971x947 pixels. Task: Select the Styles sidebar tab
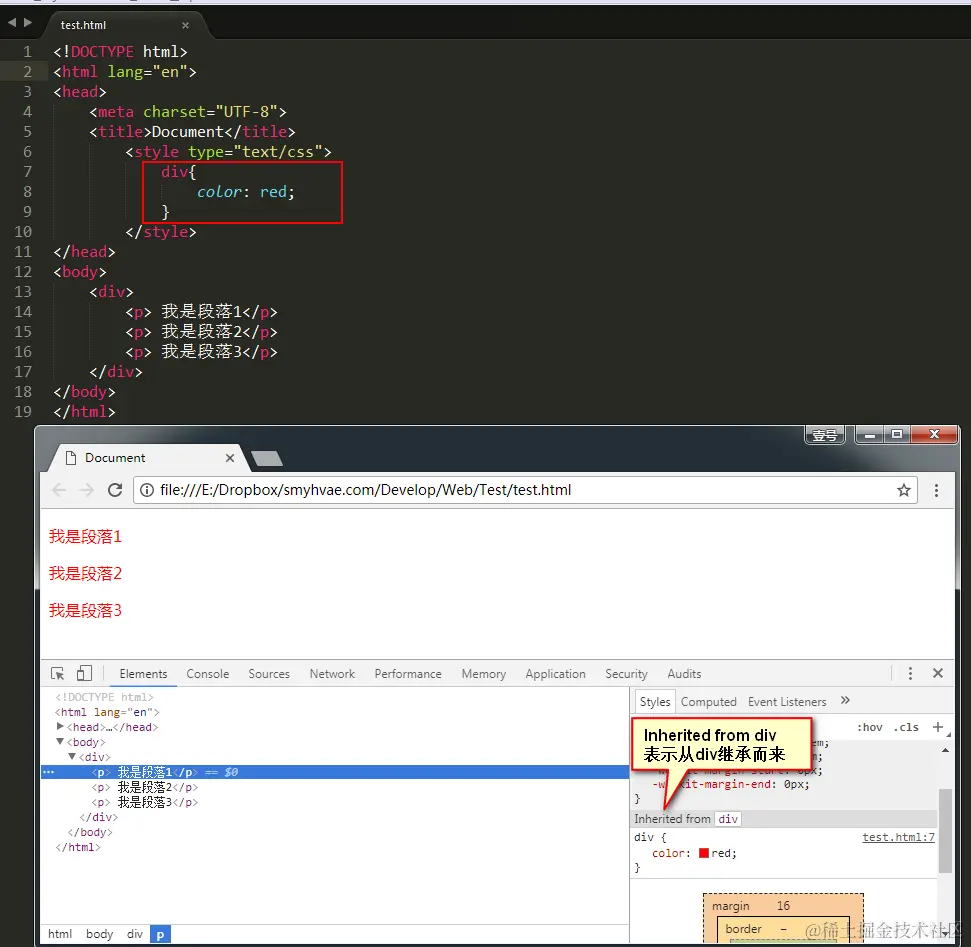pyautogui.click(x=655, y=702)
